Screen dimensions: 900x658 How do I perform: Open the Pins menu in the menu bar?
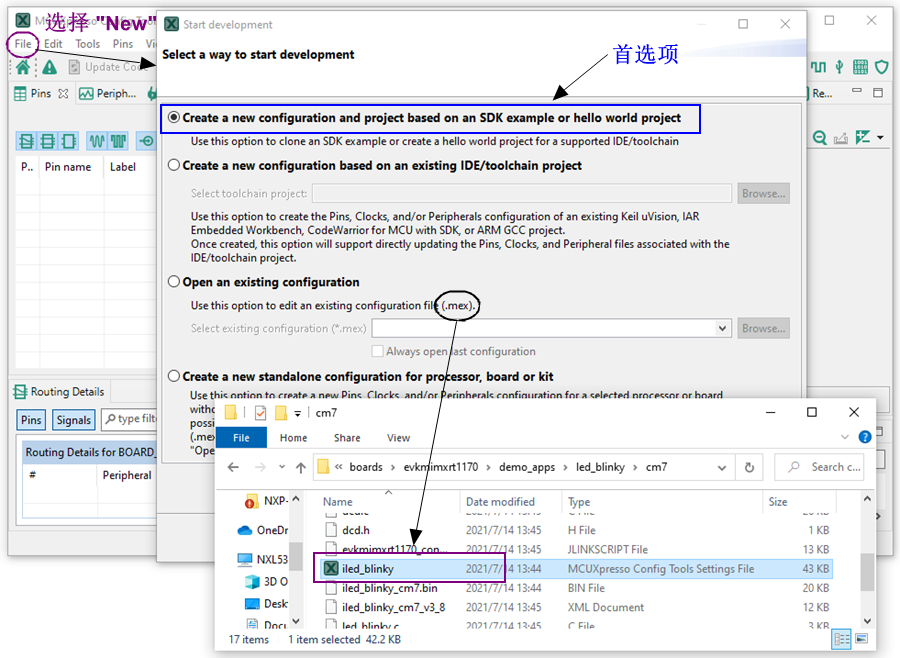pos(123,44)
